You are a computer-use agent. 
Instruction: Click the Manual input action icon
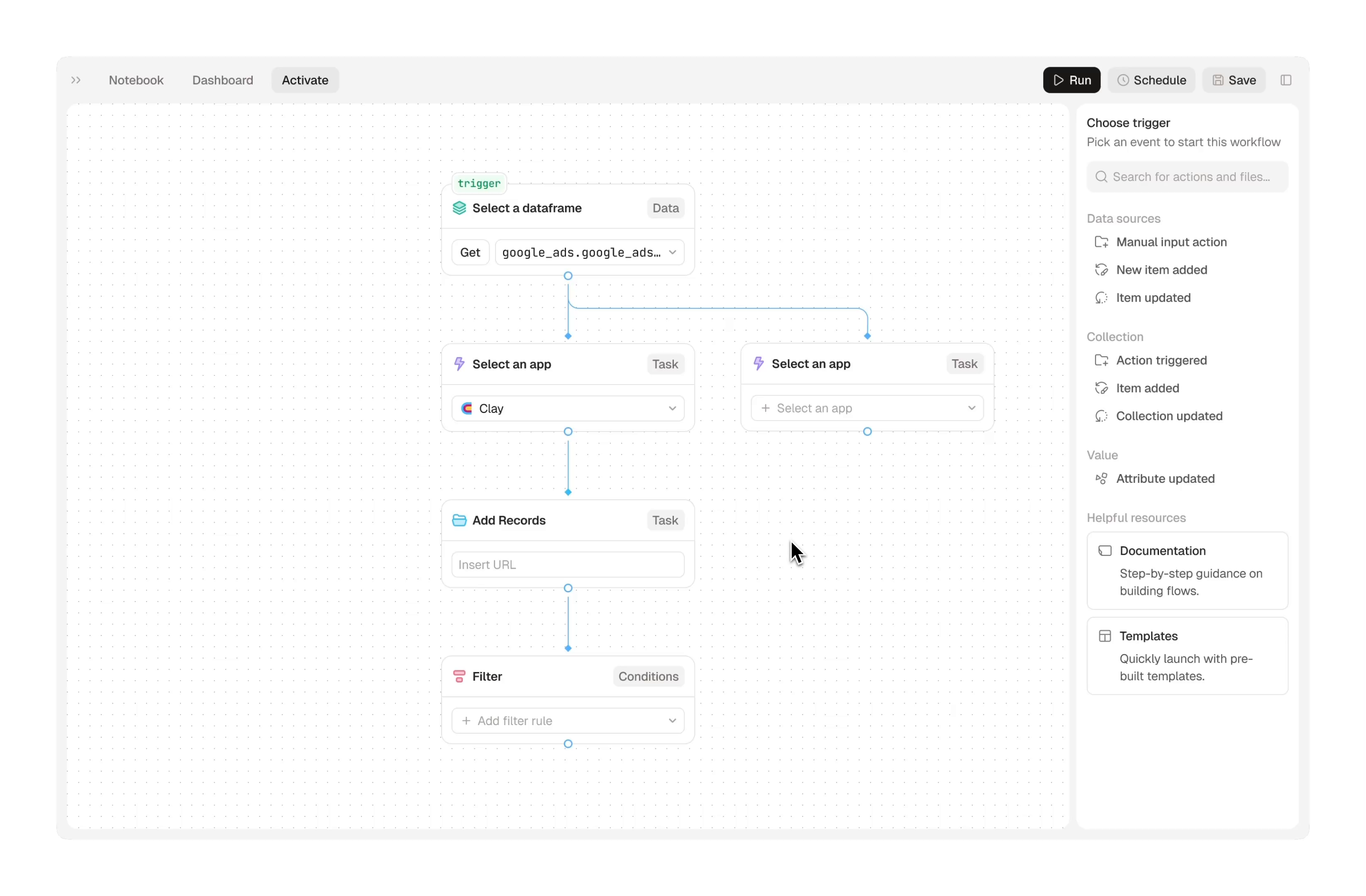coord(1102,242)
